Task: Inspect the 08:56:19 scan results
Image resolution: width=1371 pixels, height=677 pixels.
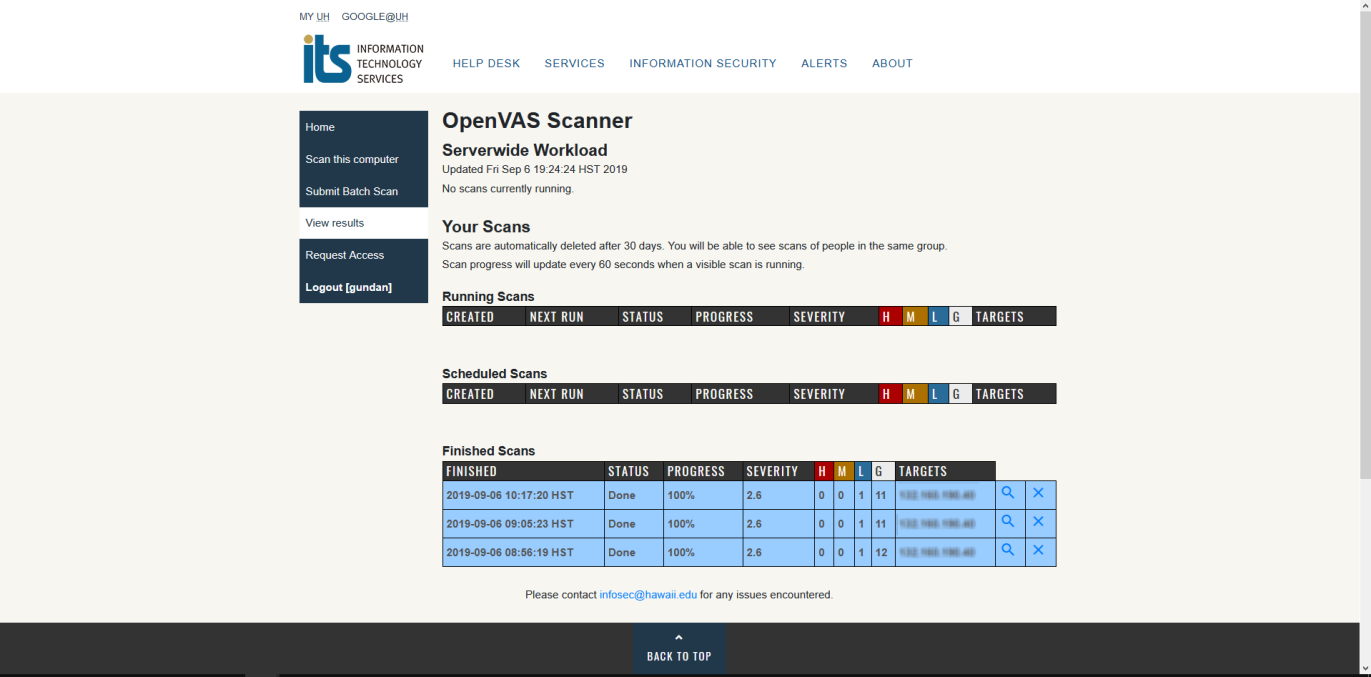Action: (x=1008, y=550)
